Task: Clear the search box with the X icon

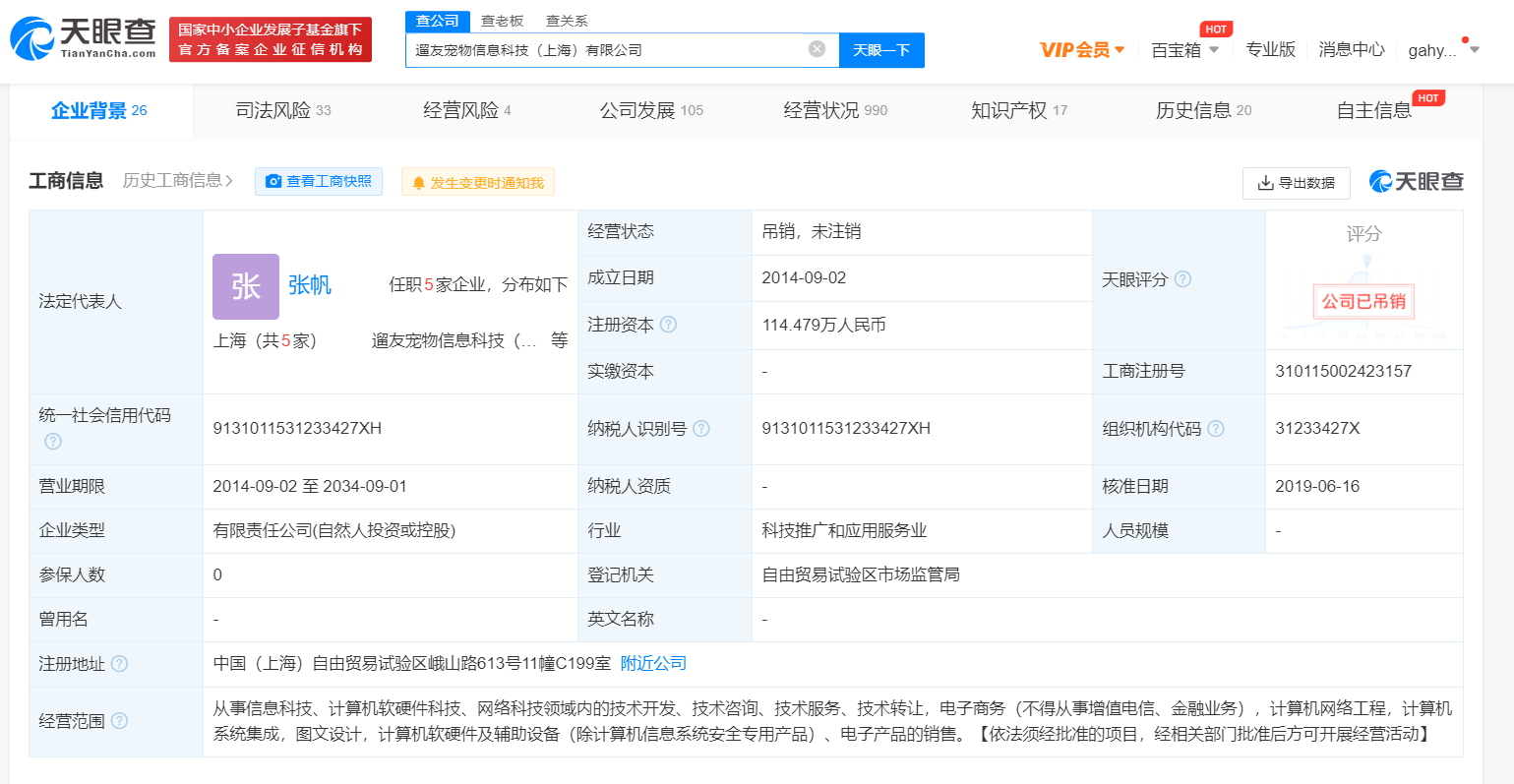Action: pyautogui.click(x=817, y=49)
